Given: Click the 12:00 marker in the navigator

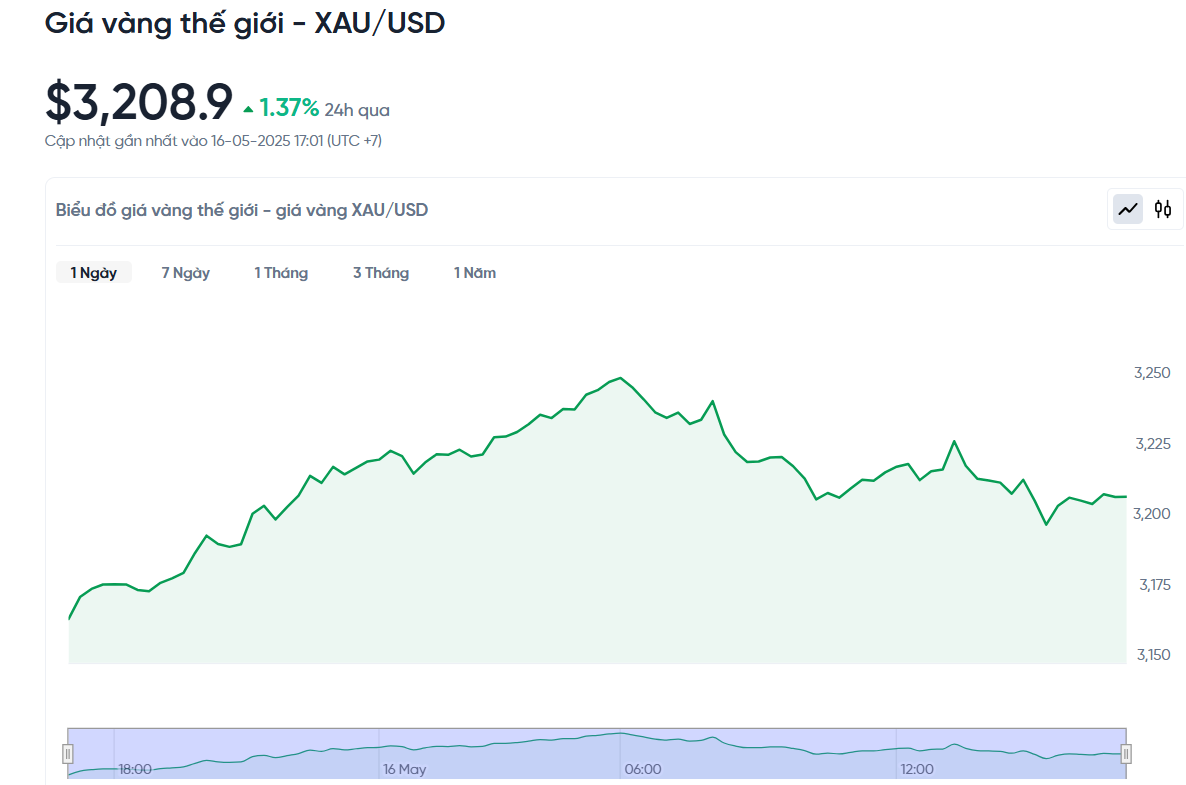Looking at the screenshot, I should point(917,769).
